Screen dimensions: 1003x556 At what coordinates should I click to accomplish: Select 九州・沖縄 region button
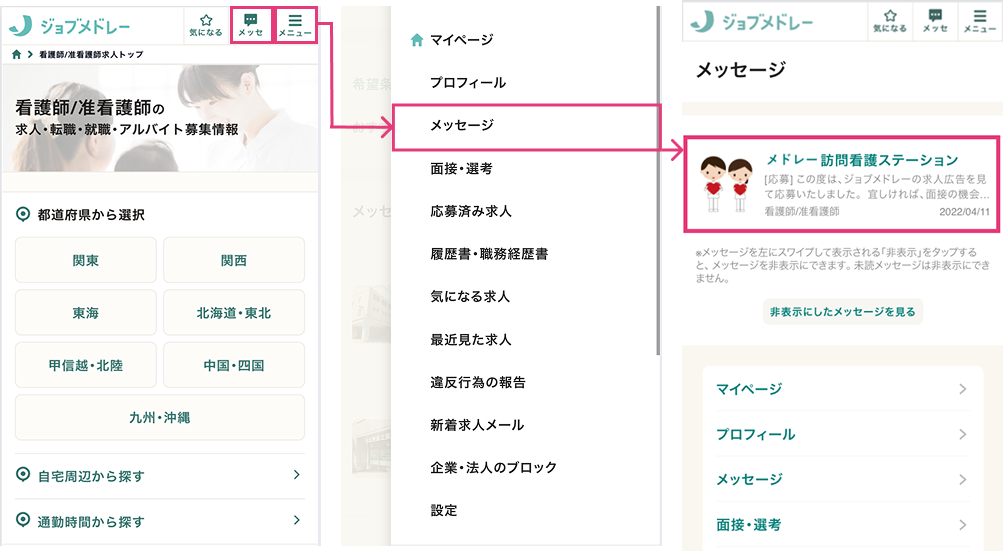click(160, 417)
